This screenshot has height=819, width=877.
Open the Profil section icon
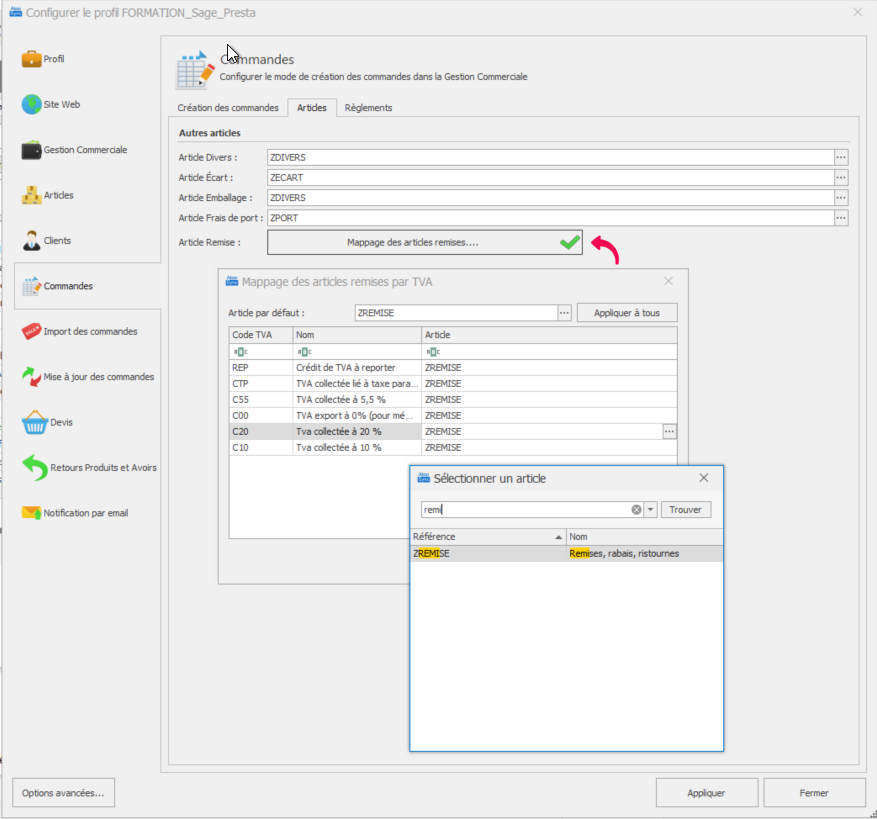pyautogui.click(x=31, y=59)
